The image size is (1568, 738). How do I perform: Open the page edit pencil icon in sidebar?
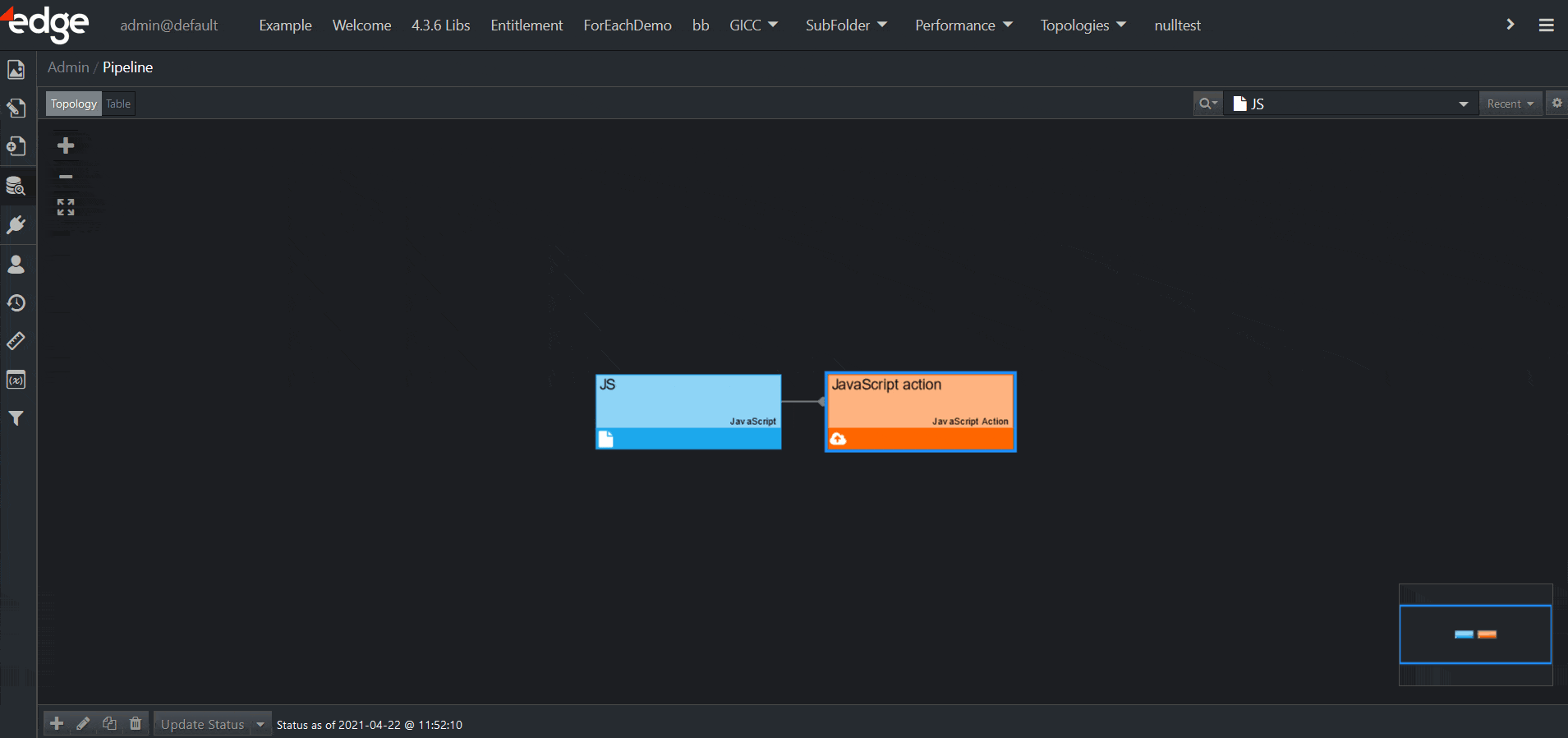pos(16,108)
